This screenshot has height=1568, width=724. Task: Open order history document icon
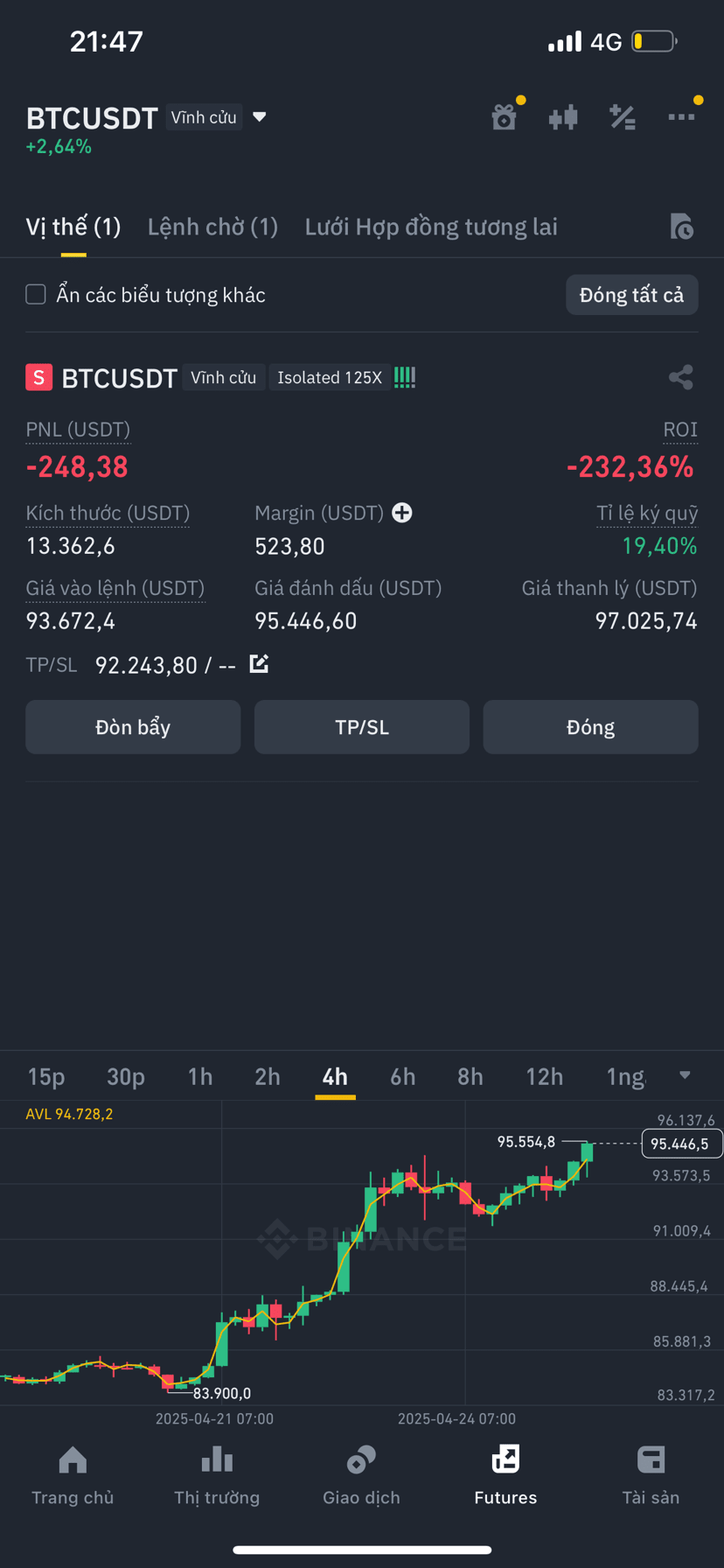681,227
